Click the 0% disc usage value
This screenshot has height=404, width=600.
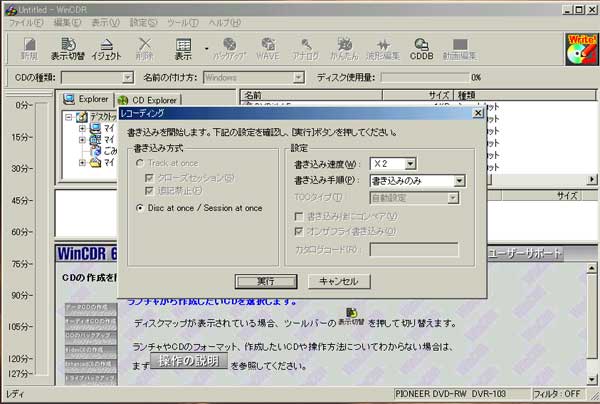point(476,78)
